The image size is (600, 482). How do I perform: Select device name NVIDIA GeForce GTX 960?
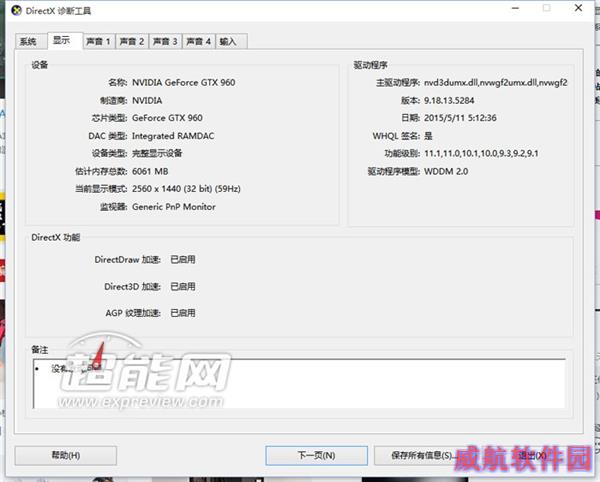[184, 82]
